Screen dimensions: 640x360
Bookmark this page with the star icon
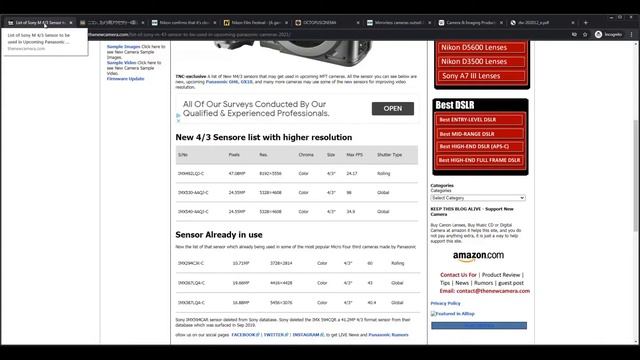point(585,35)
